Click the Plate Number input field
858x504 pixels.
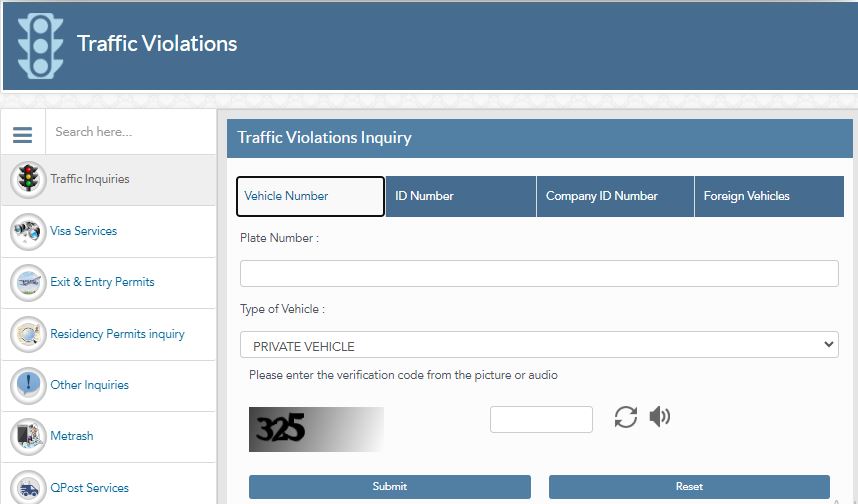(x=539, y=273)
